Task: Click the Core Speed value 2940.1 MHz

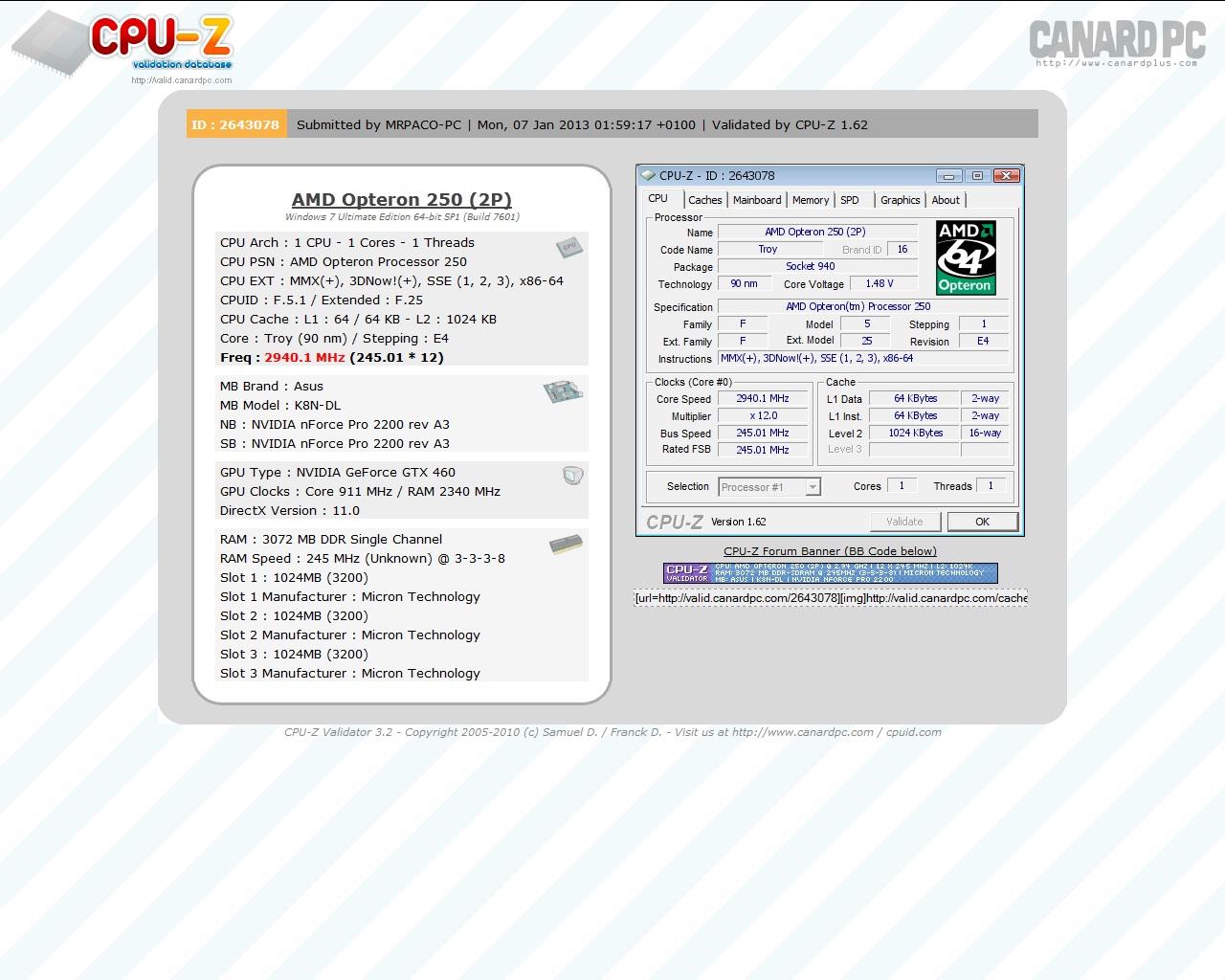Action: click(763, 398)
